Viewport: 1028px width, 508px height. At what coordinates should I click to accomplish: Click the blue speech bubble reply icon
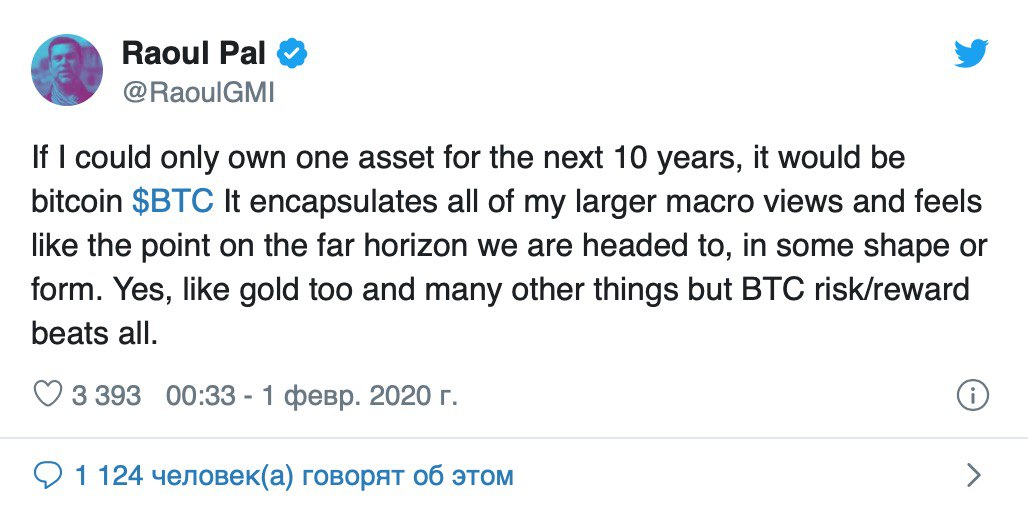(47, 475)
